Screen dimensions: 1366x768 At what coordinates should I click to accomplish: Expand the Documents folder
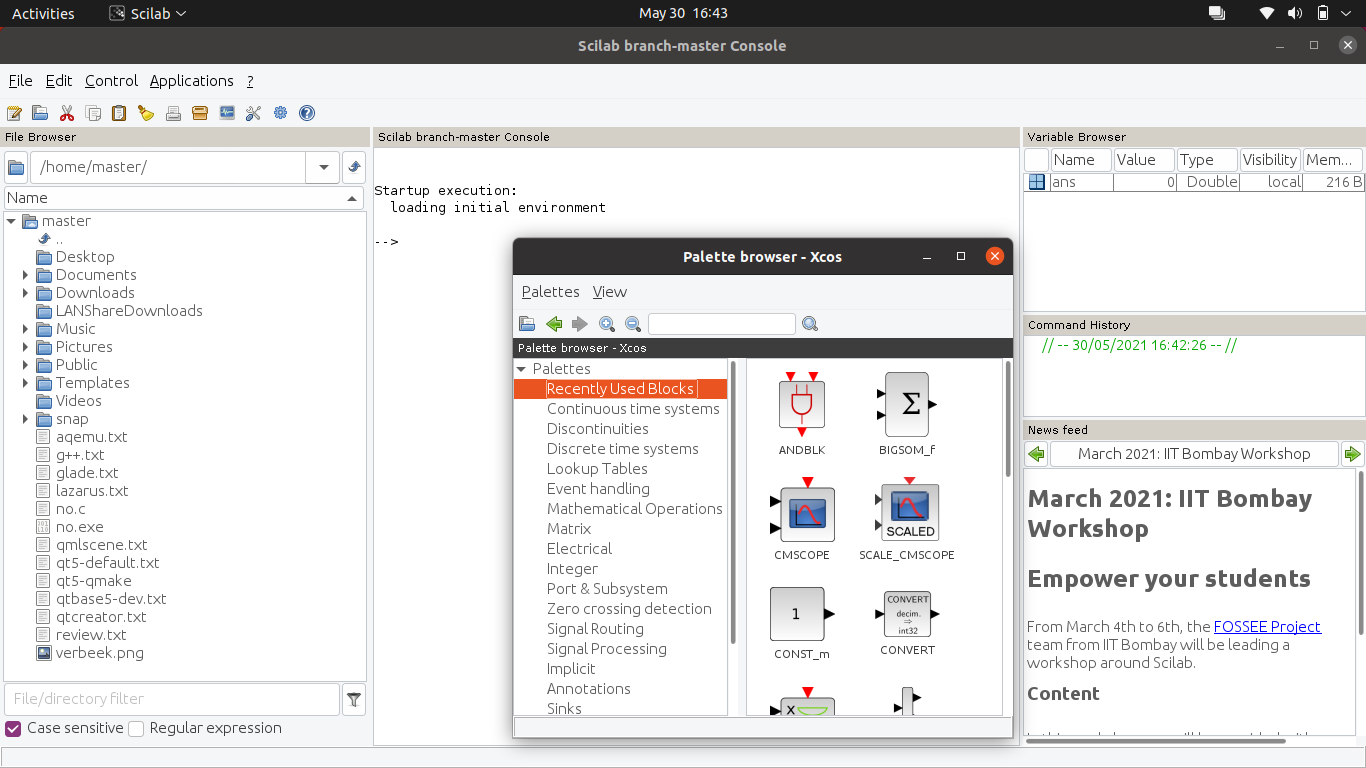[x=26, y=275]
